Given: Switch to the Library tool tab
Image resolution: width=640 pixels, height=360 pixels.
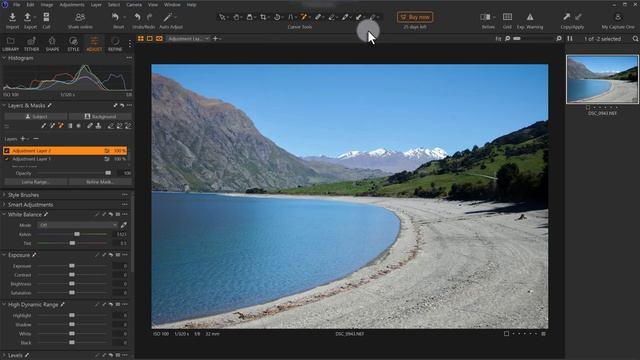Looking at the screenshot, I should pos(10,44).
